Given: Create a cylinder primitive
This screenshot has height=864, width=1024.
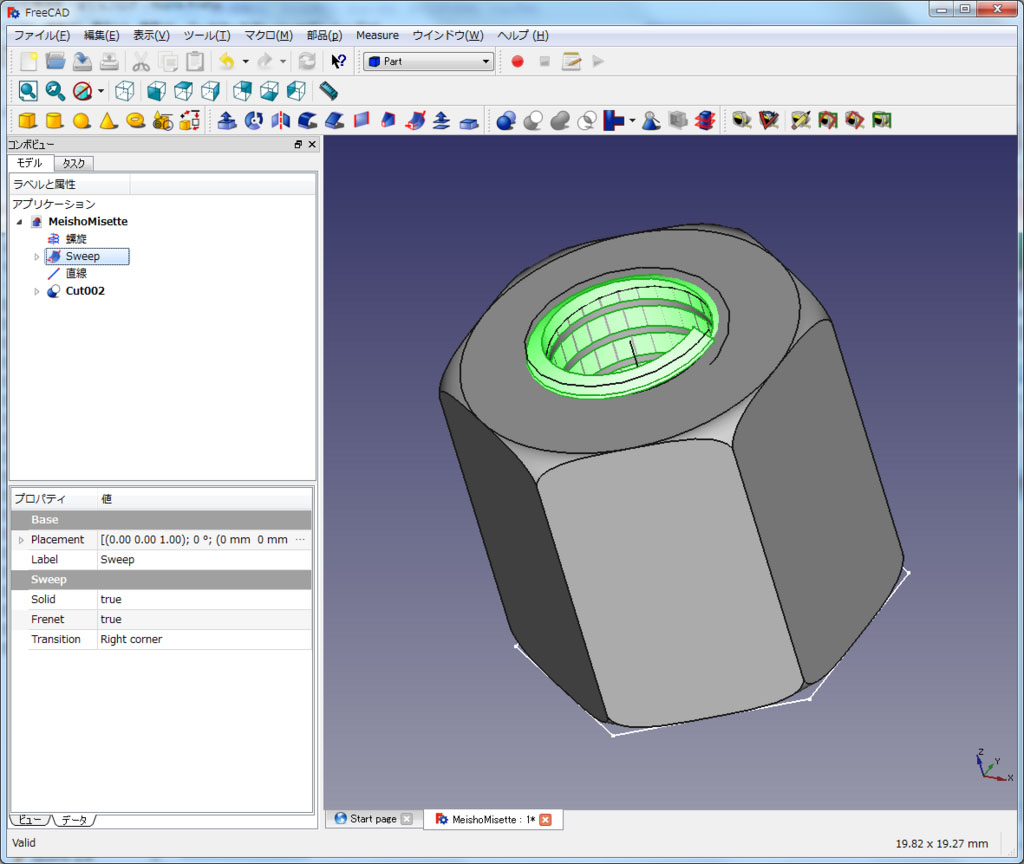Looking at the screenshot, I should (x=55, y=120).
